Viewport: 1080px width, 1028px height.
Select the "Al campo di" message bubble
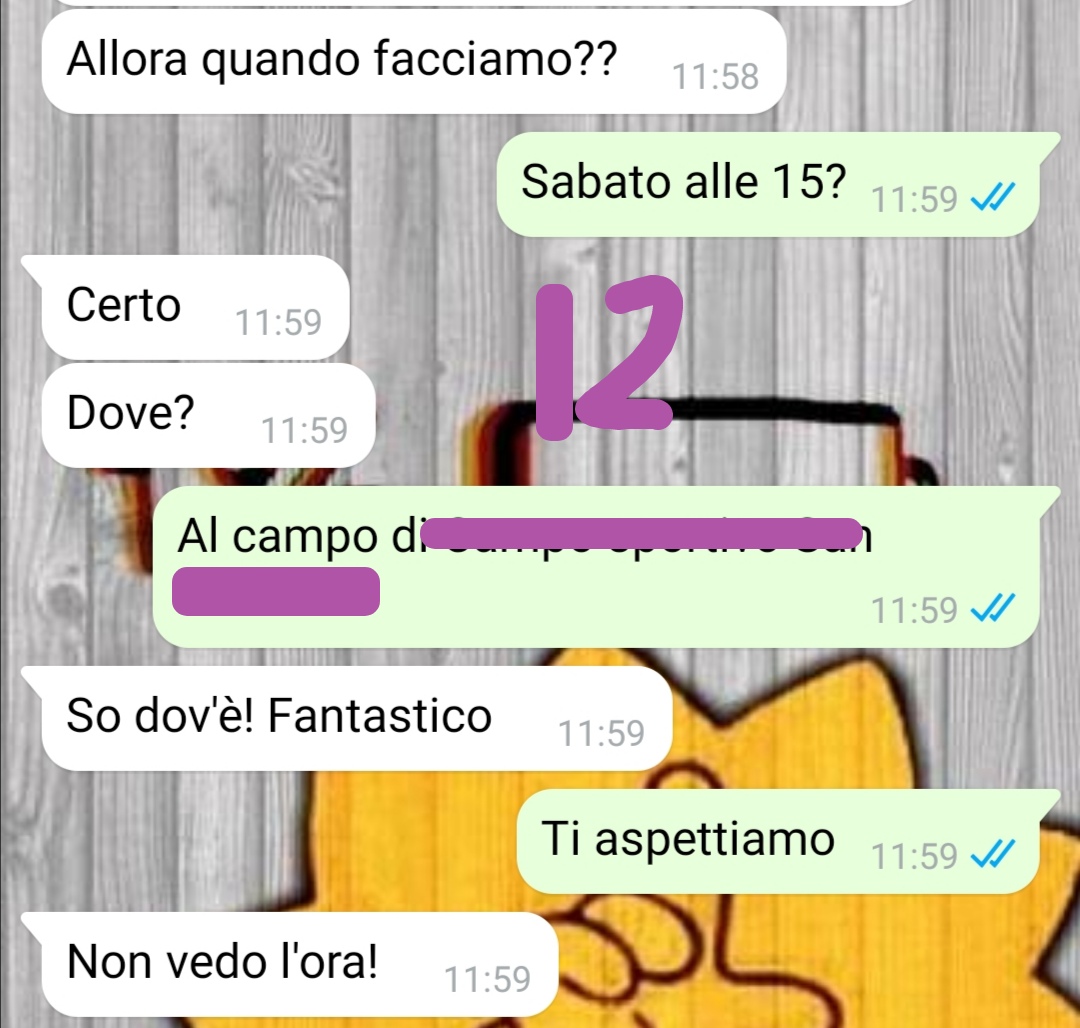pos(605,567)
